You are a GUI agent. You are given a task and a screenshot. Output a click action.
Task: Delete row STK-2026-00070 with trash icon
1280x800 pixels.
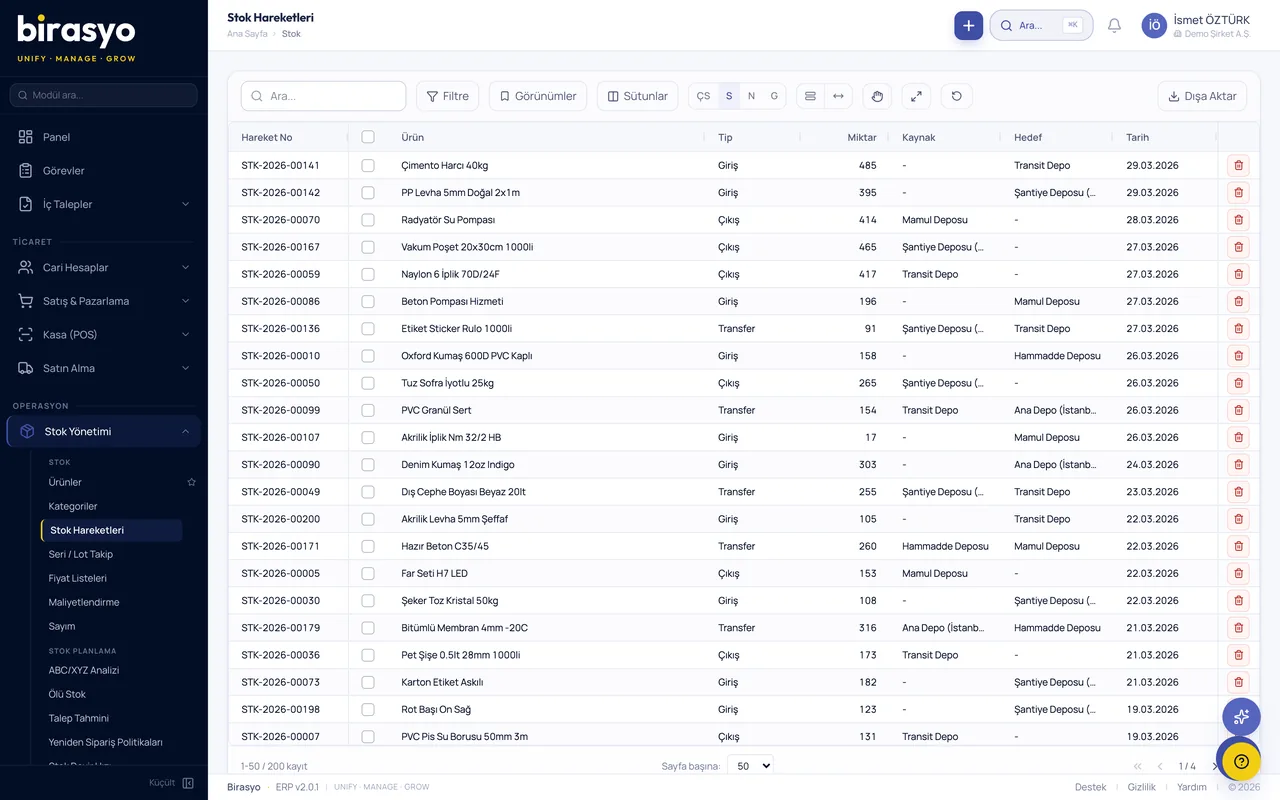tap(1238, 220)
